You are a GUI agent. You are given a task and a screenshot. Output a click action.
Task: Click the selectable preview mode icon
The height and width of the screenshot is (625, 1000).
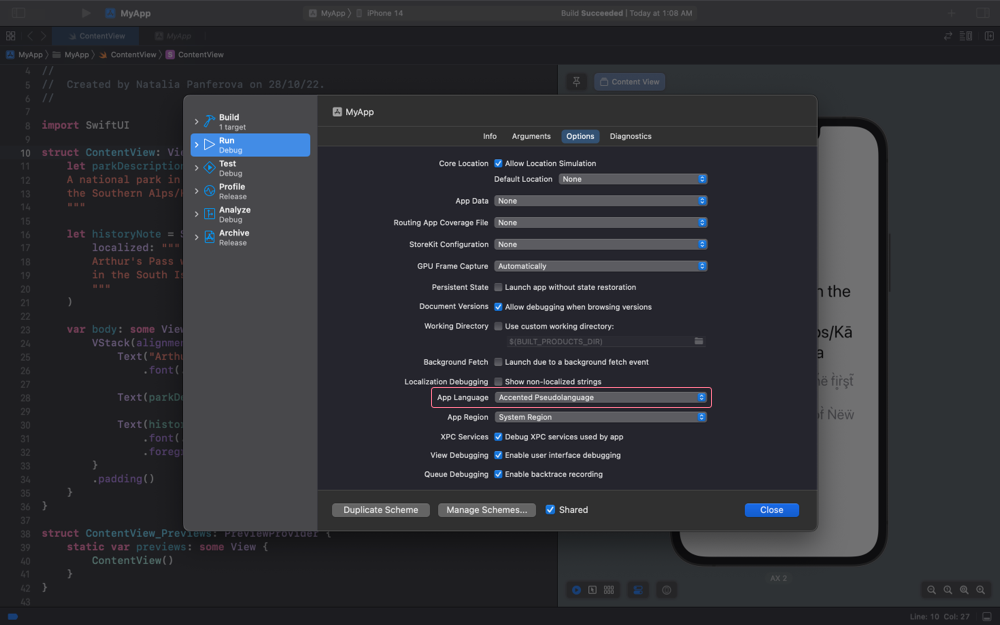pos(592,590)
